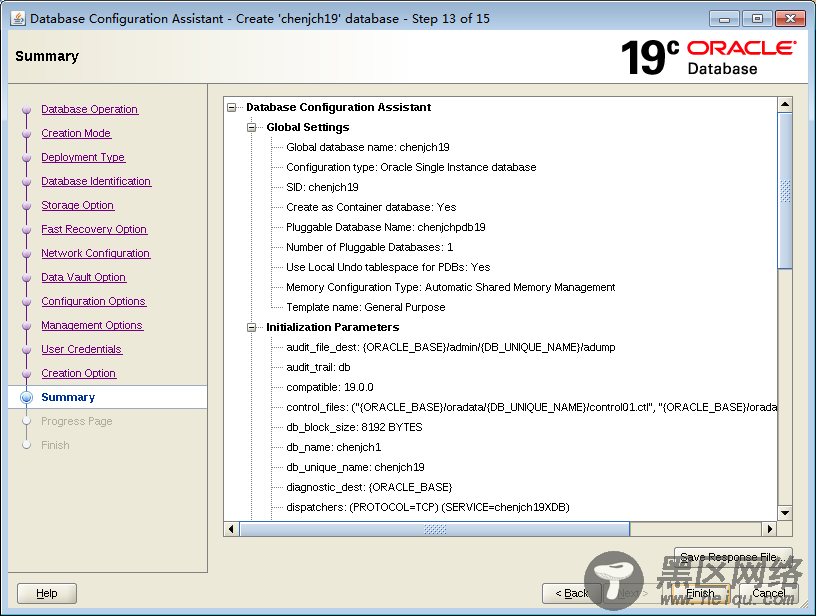
Task: Collapse the Initialization Parameters node
Action: [252, 327]
